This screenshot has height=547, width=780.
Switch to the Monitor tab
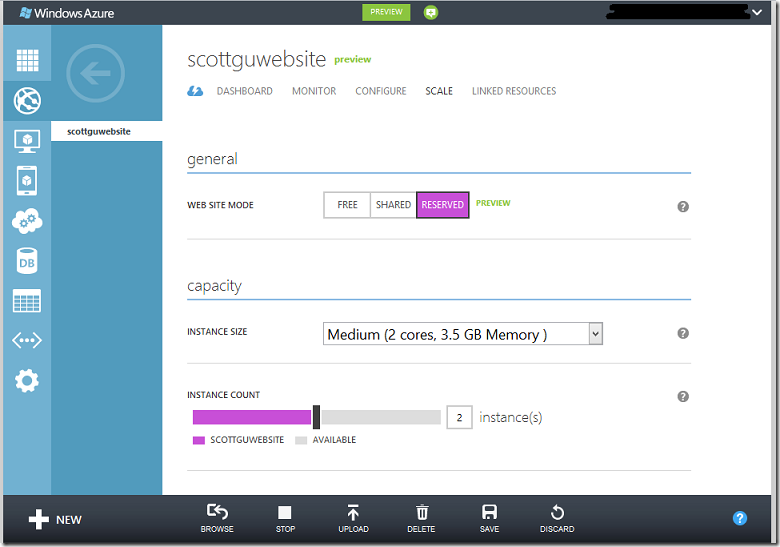pyautogui.click(x=314, y=91)
